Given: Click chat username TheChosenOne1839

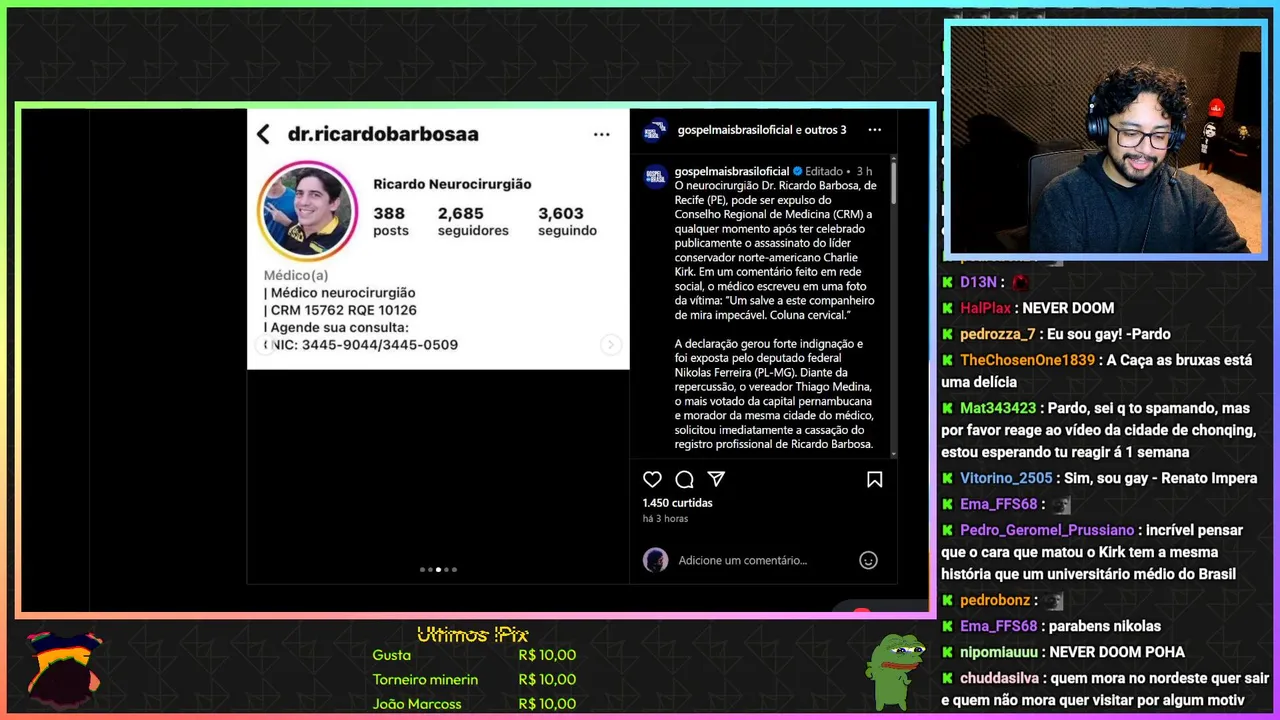Looking at the screenshot, I should [1027, 360].
